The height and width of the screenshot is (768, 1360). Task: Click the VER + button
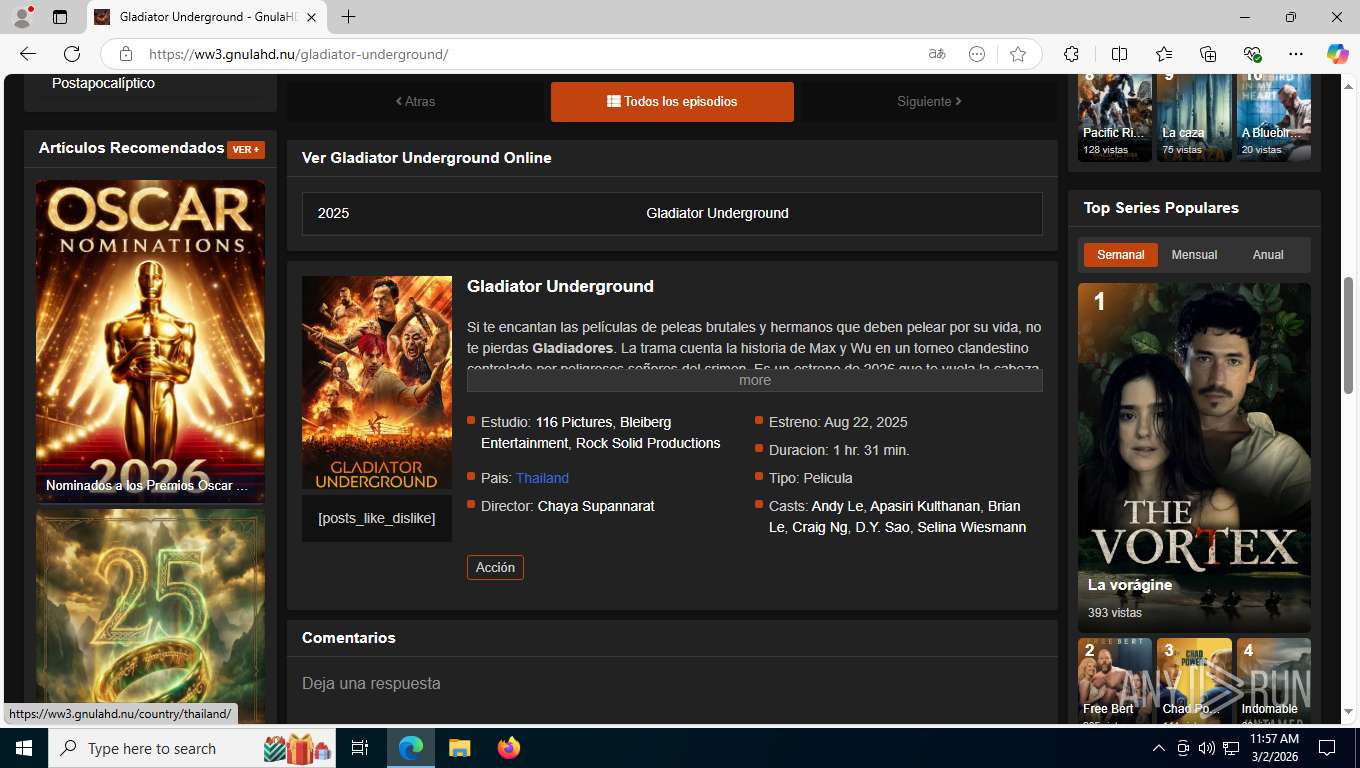pyautogui.click(x=246, y=149)
